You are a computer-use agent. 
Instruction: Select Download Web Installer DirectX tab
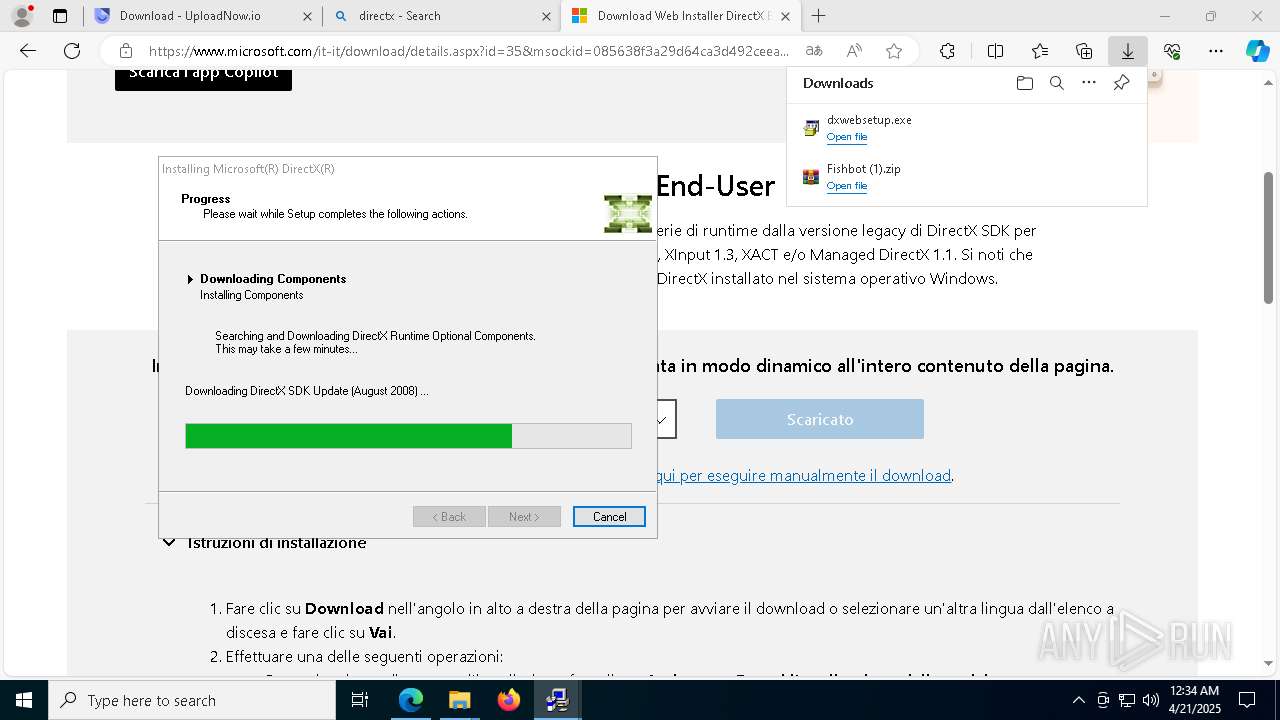[681, 16]
